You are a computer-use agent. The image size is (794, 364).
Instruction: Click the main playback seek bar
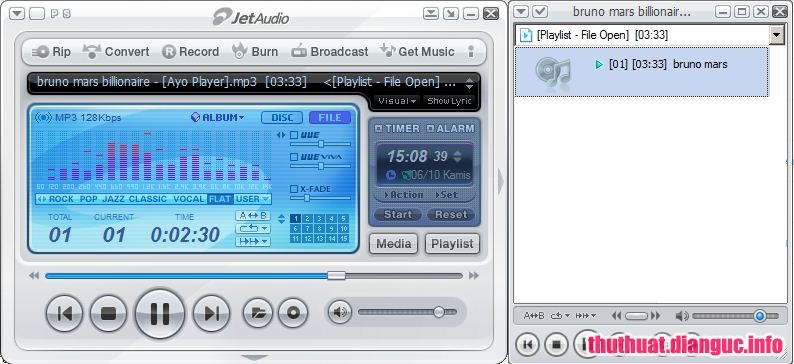click(254, 276)
